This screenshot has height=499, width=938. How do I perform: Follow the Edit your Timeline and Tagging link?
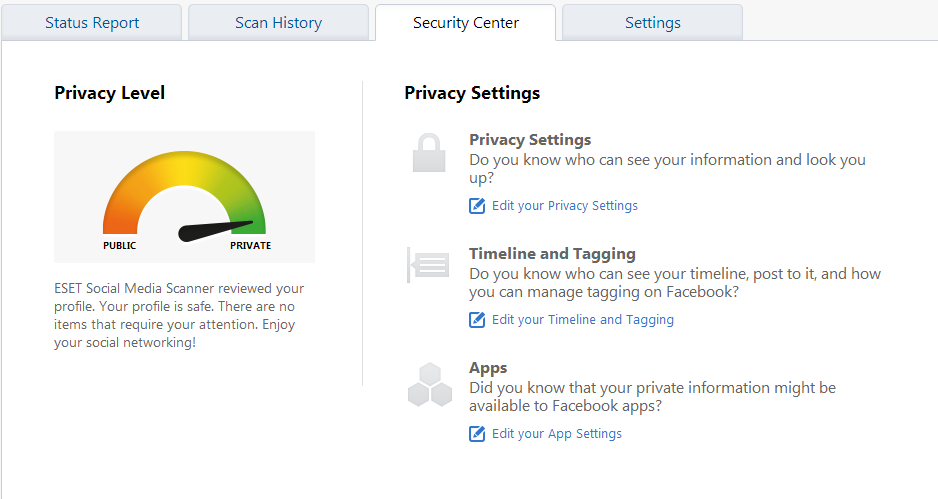[x=582, y=320]
